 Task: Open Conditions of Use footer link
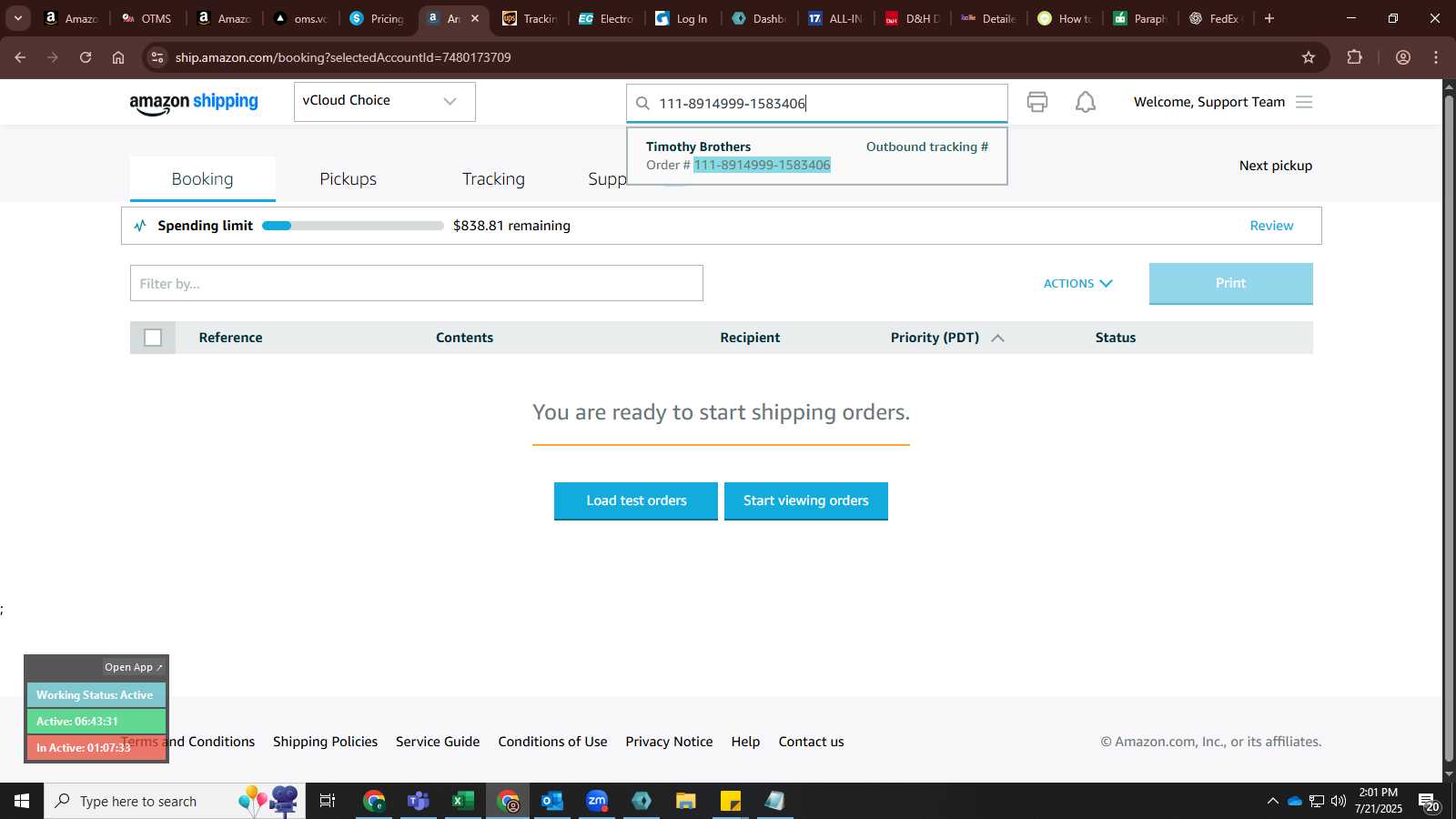click(x=552, y=742)
